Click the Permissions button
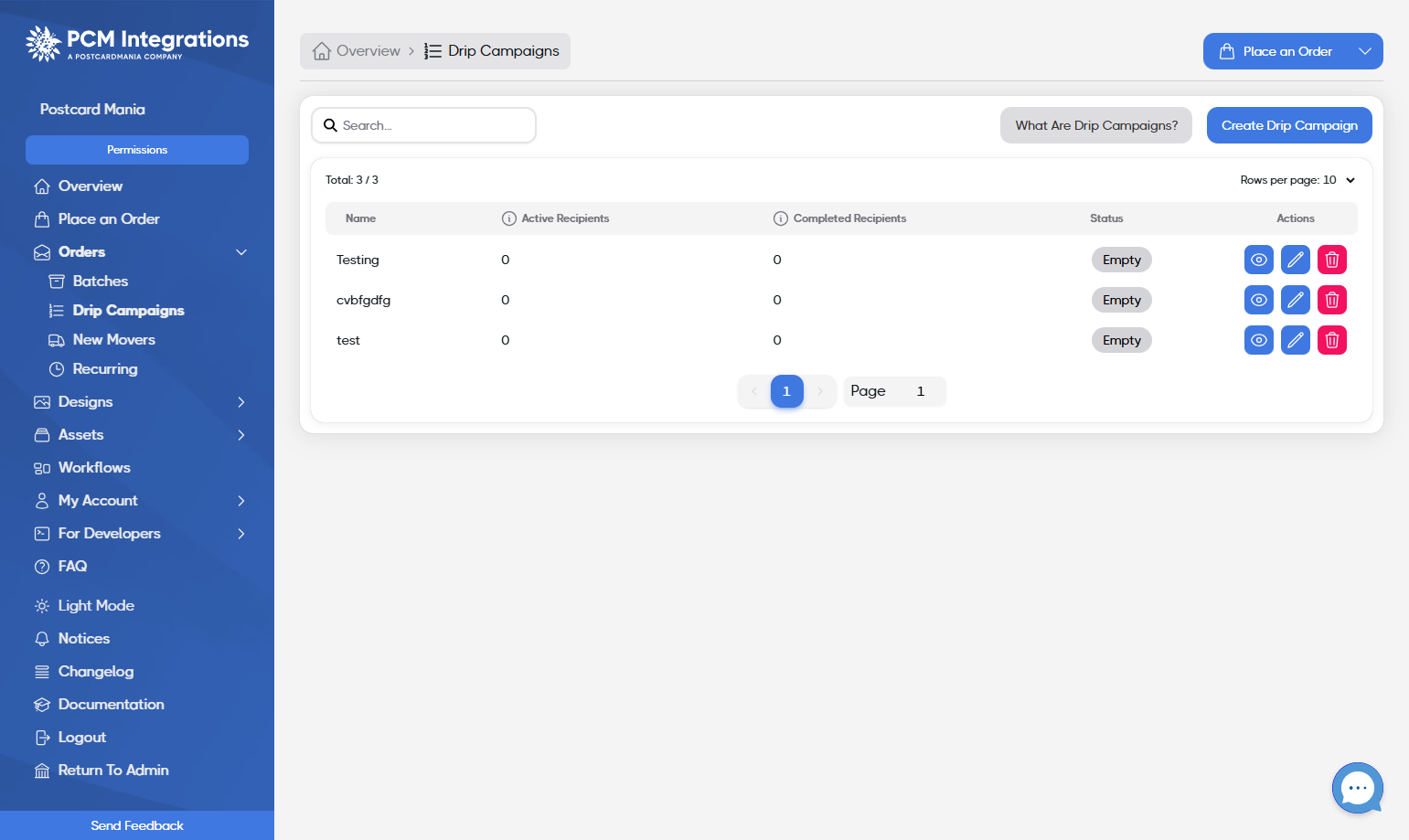This screenshot has width=1409, height=840. pos(137,150)
